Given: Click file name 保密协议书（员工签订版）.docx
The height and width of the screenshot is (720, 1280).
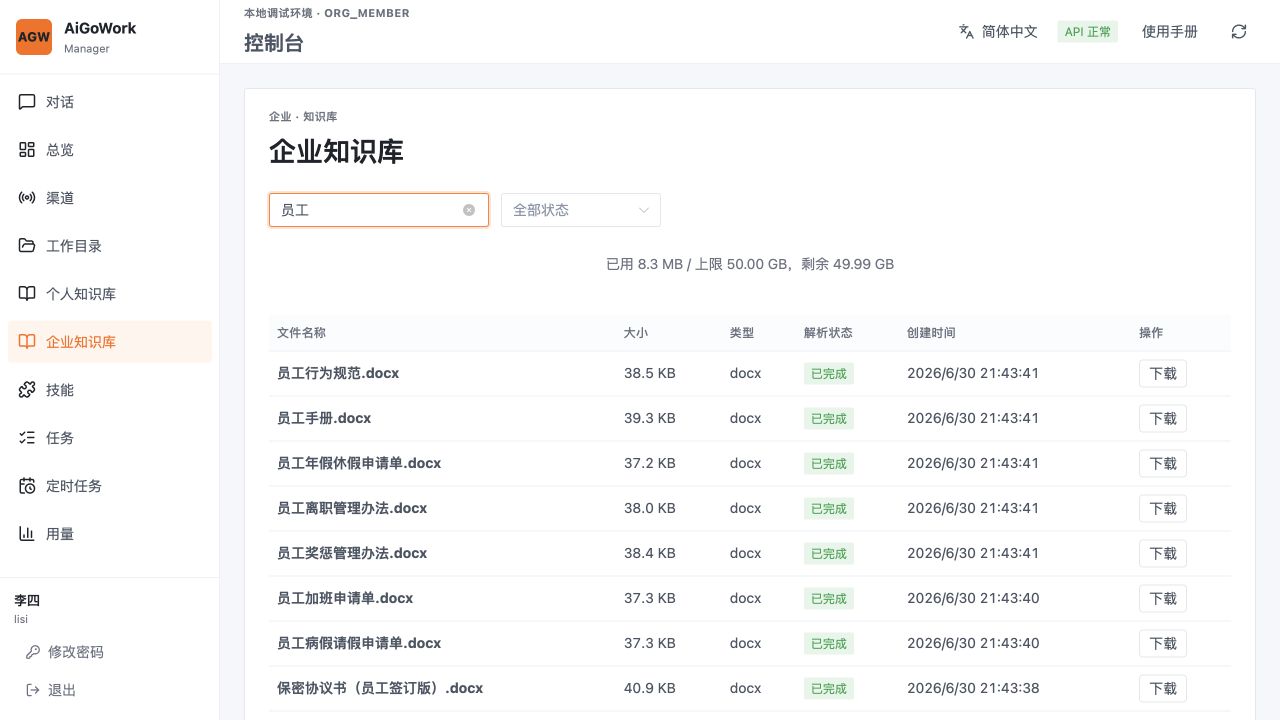Looking at the screenshot, I should (x=380, y=688).
